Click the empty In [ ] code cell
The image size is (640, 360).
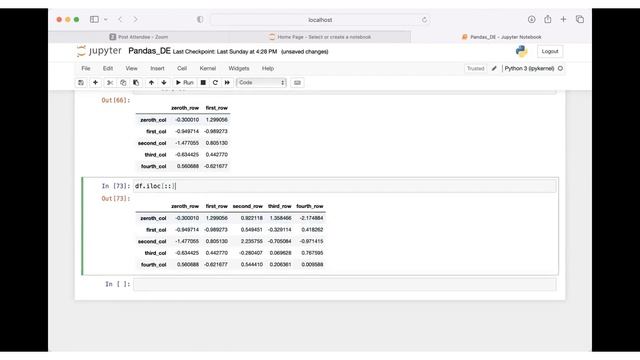(344, 284)
